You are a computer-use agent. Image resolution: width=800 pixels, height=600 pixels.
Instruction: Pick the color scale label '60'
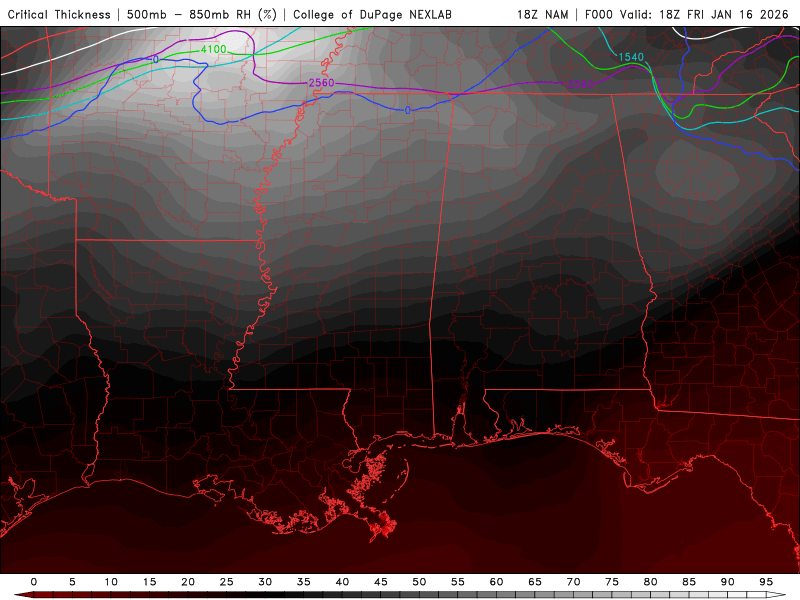496,582
